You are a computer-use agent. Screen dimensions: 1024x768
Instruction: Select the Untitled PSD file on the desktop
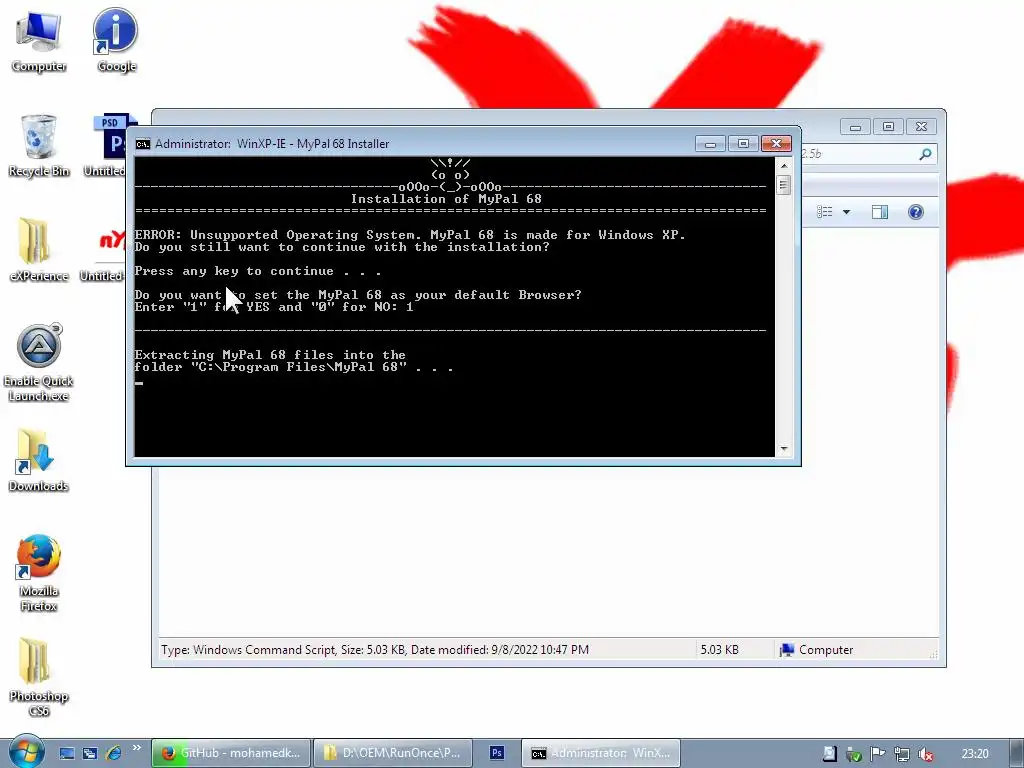[108, 145]
